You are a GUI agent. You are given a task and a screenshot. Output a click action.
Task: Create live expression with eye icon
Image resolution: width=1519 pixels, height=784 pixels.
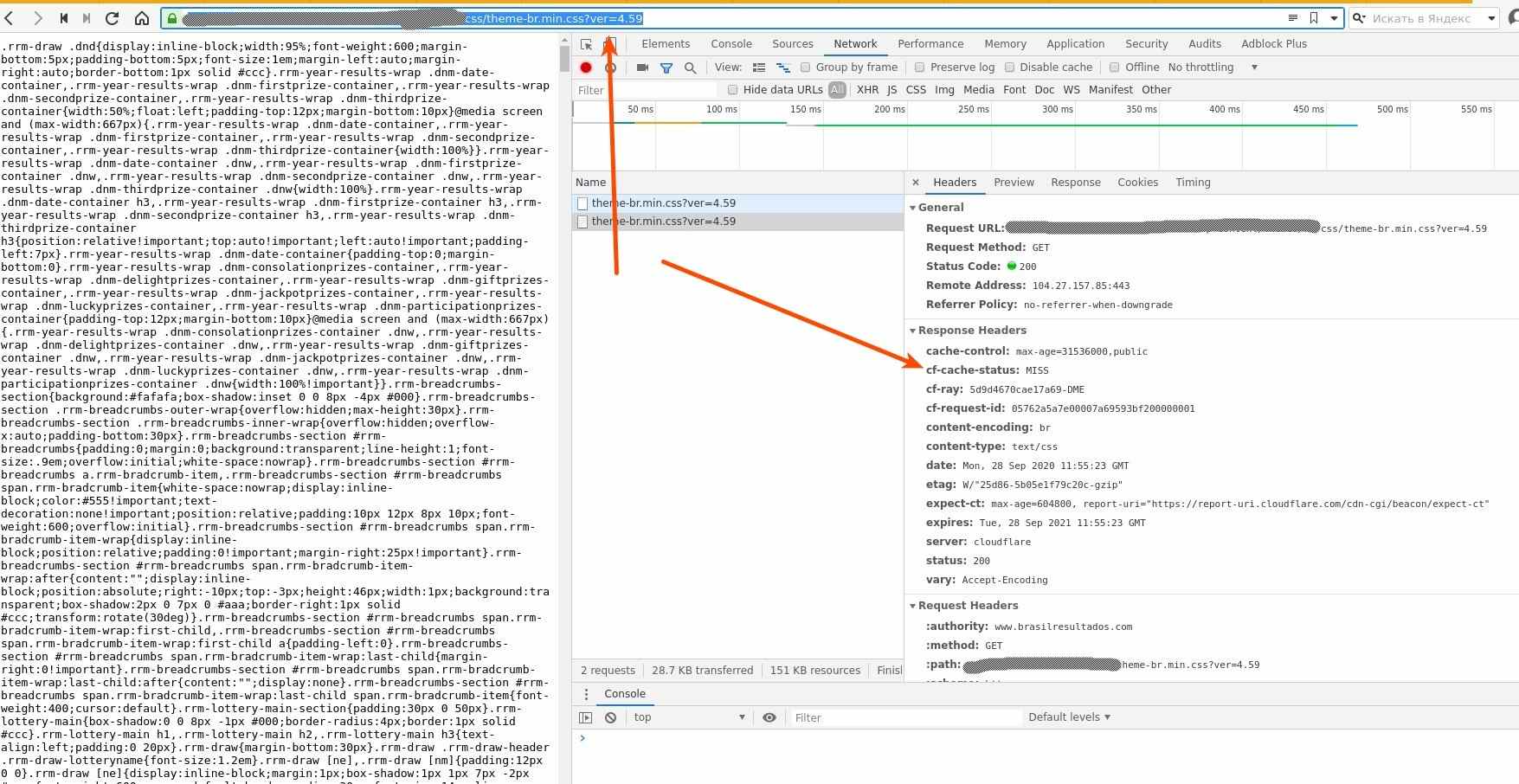(x=769, y=717)
